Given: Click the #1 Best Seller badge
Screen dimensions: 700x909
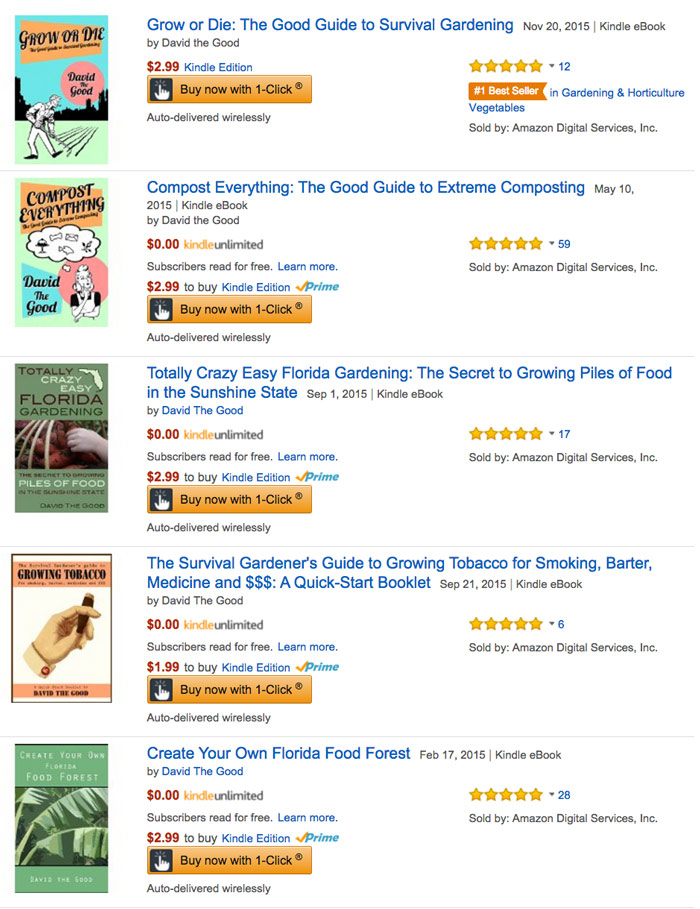Looking at the screenshot, I should (506, 92).
